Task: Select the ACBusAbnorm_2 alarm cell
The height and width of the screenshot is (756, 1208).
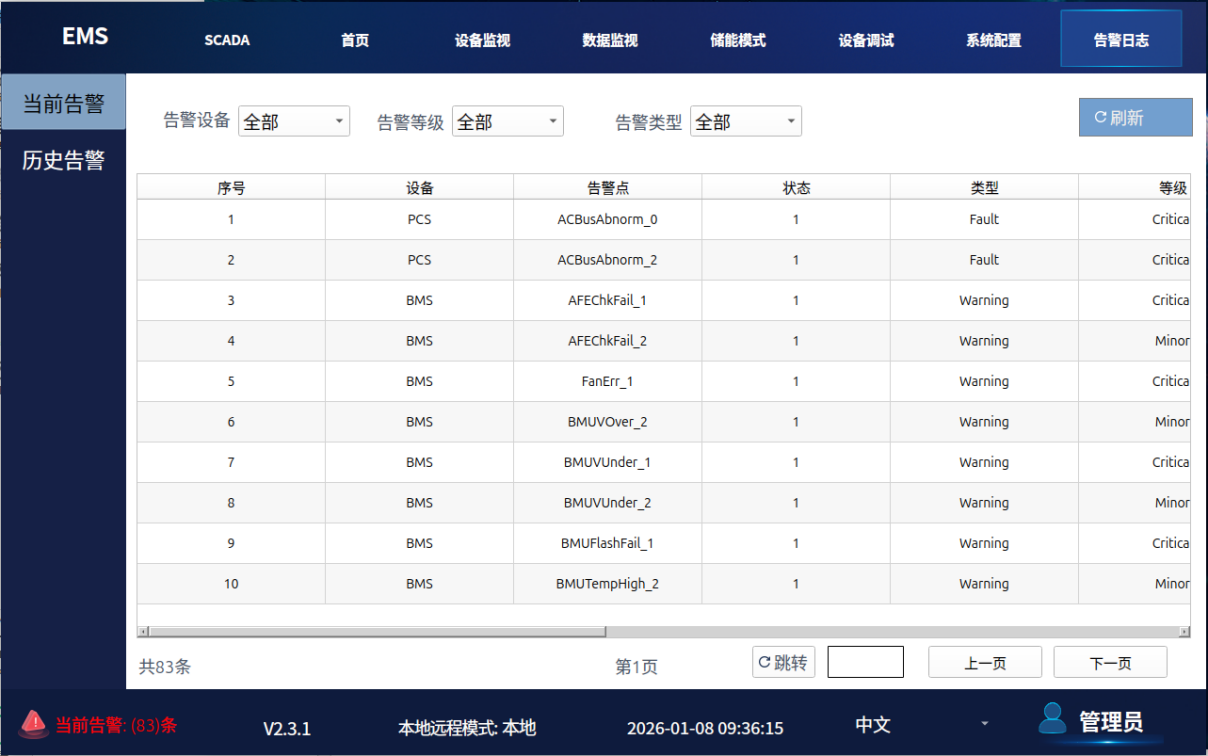Action: [x=608, y=260]
